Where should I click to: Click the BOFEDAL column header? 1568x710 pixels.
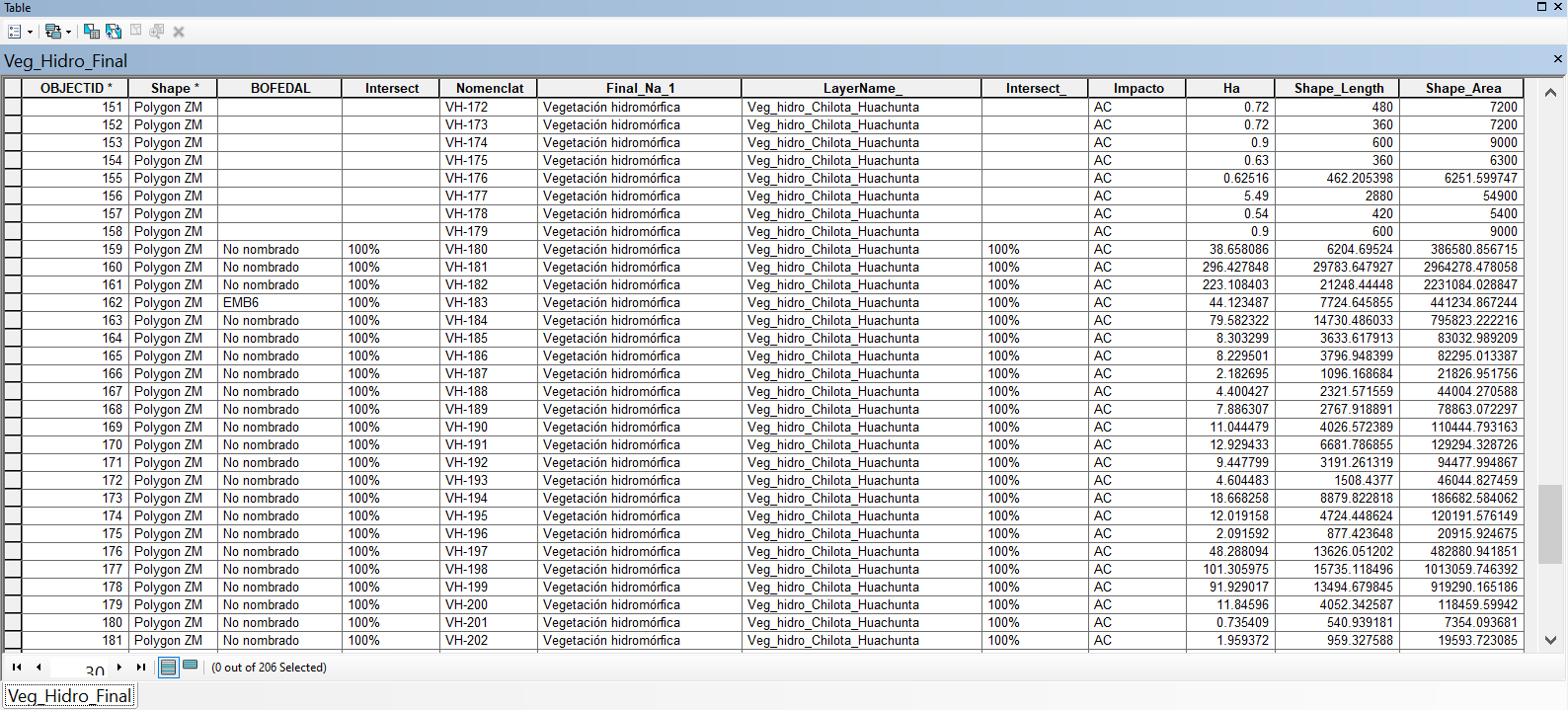tap(280, 88)
